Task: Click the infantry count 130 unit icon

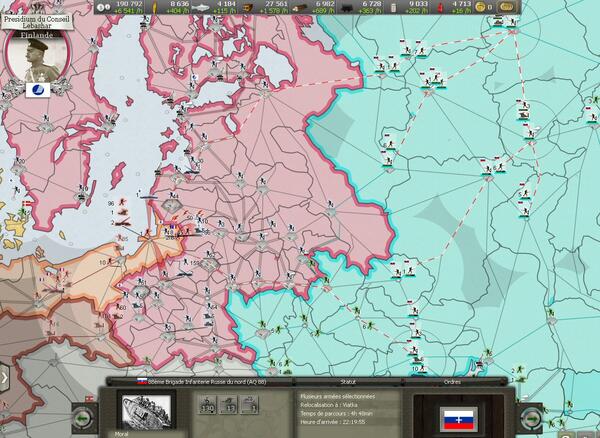Action: click(x=207, y=405)
